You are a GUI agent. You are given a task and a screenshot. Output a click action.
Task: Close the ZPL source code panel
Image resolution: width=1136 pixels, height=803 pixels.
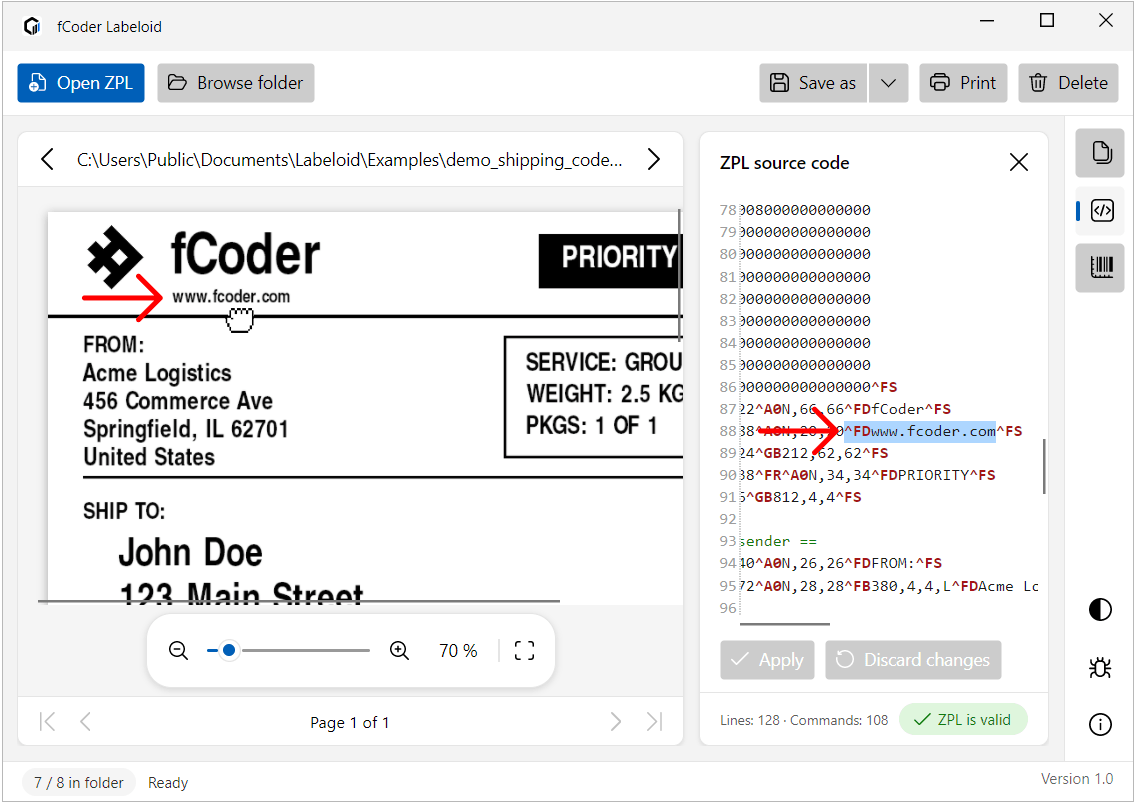[x=1019, y=162]
